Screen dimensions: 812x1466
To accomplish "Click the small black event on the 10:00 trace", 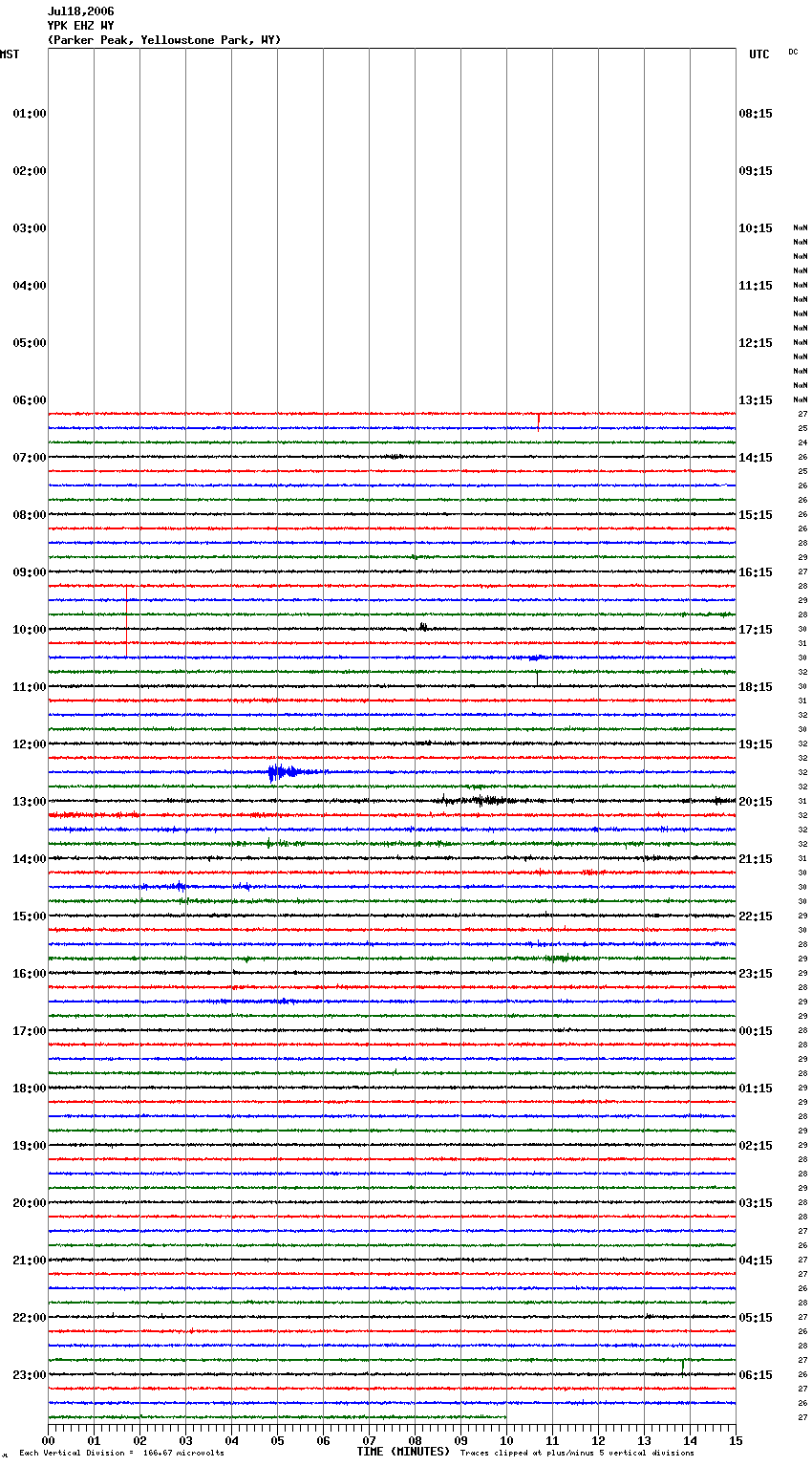I will pos(422,628).
